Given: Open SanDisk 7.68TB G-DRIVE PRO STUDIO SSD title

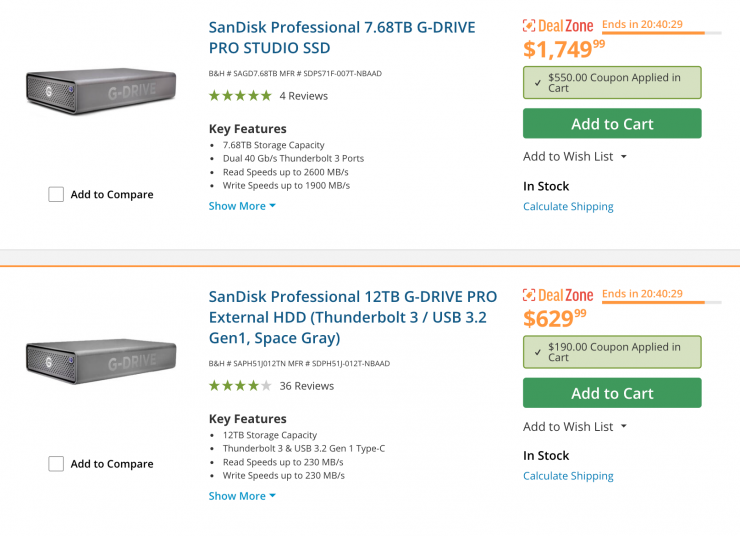Looking at the screenshot, I should (x=342, y=37).
